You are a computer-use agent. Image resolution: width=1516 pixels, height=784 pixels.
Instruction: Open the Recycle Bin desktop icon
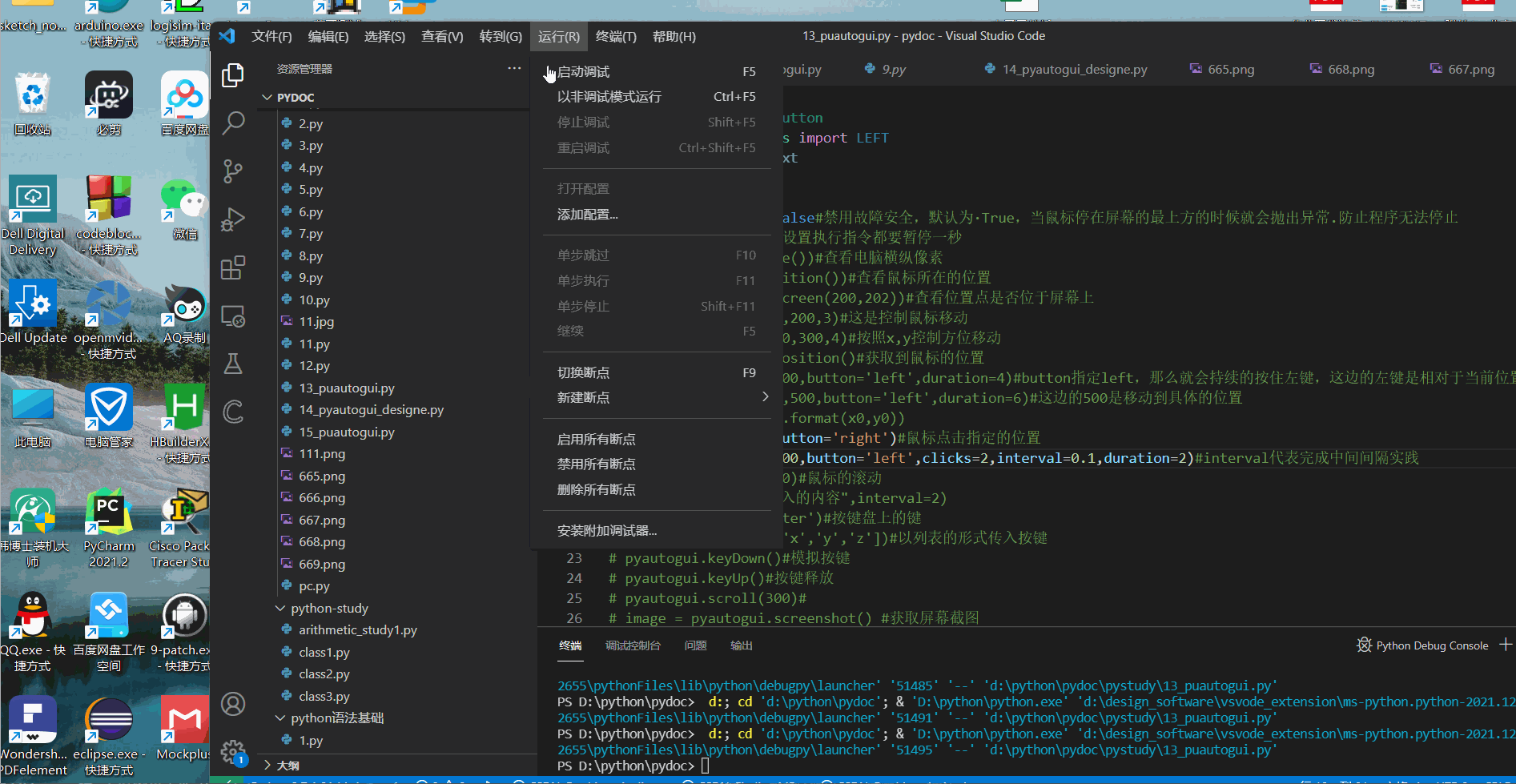click(x=33, y=104)
